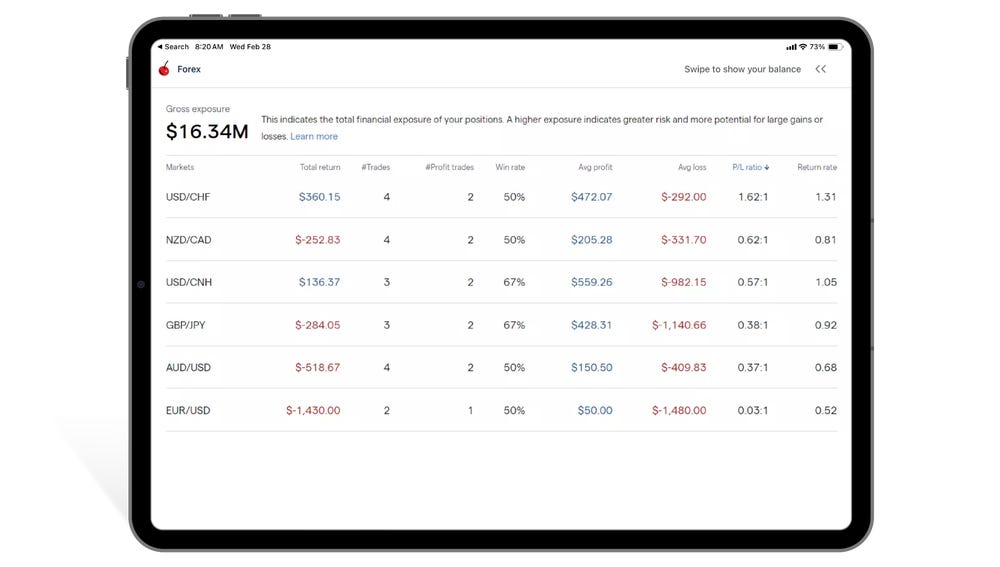Select avg profit $150.50
This screenshot has width=1000, height=567.
[592, 367]
